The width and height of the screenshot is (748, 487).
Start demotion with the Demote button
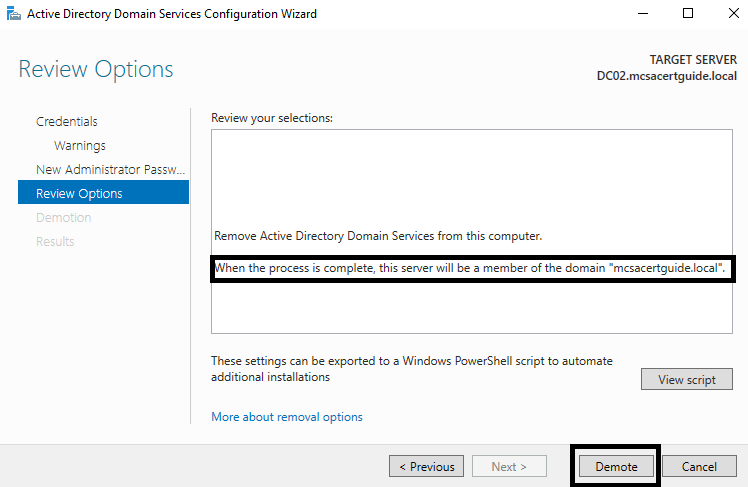click(x=615, y=467)
